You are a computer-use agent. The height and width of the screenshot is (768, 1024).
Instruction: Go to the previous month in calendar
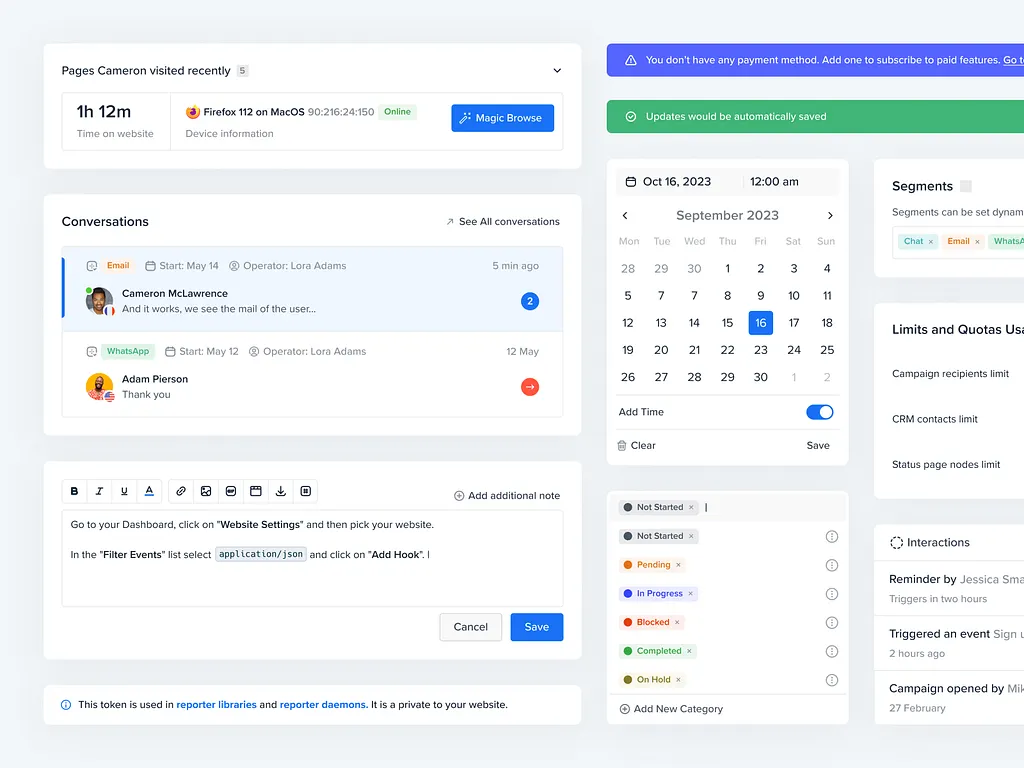(x=625, y=215)
